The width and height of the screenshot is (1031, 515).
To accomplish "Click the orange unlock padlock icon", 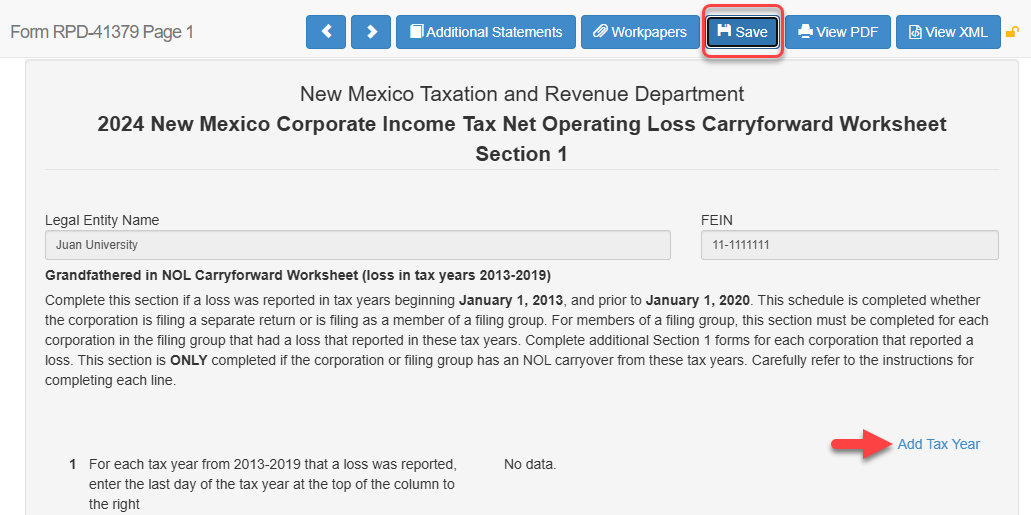I will pyautogui.click(x=1012, y=32).
